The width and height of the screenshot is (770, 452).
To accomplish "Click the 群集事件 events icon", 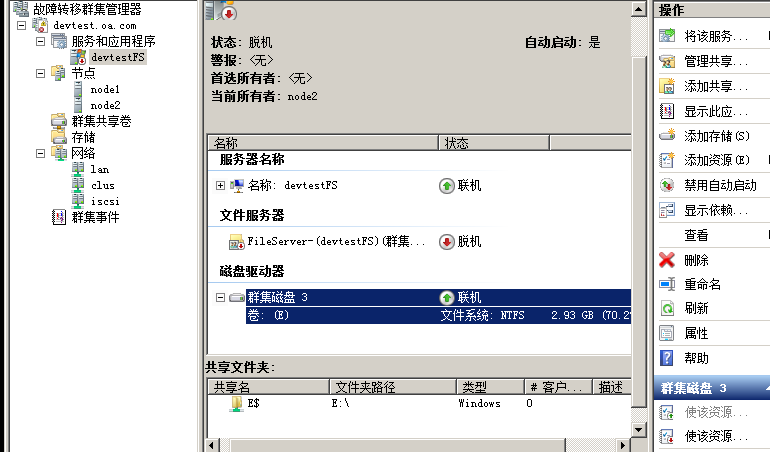I will click(x=58, y=217).
